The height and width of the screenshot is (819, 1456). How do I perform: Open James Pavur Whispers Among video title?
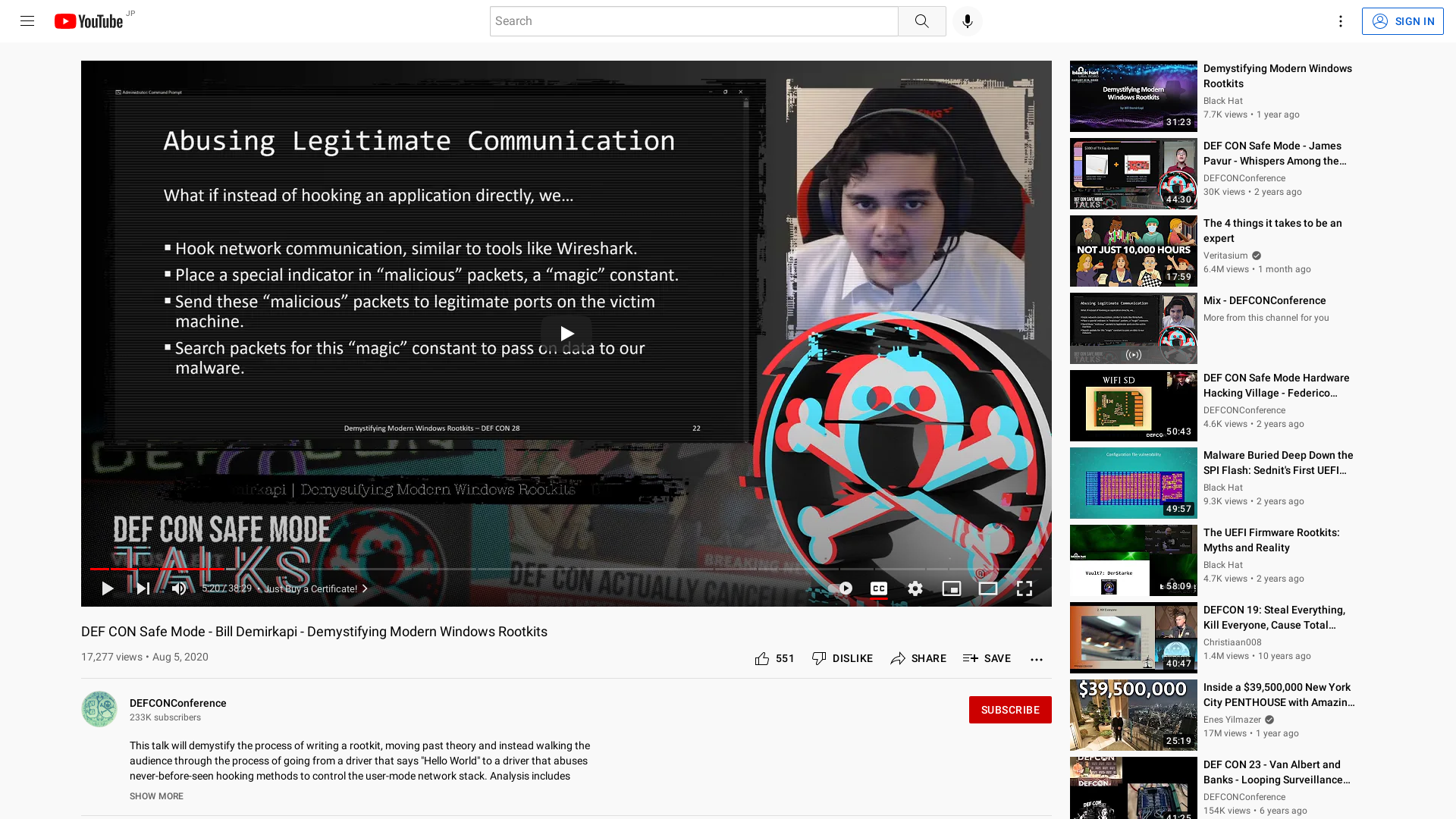point(1276,153)
